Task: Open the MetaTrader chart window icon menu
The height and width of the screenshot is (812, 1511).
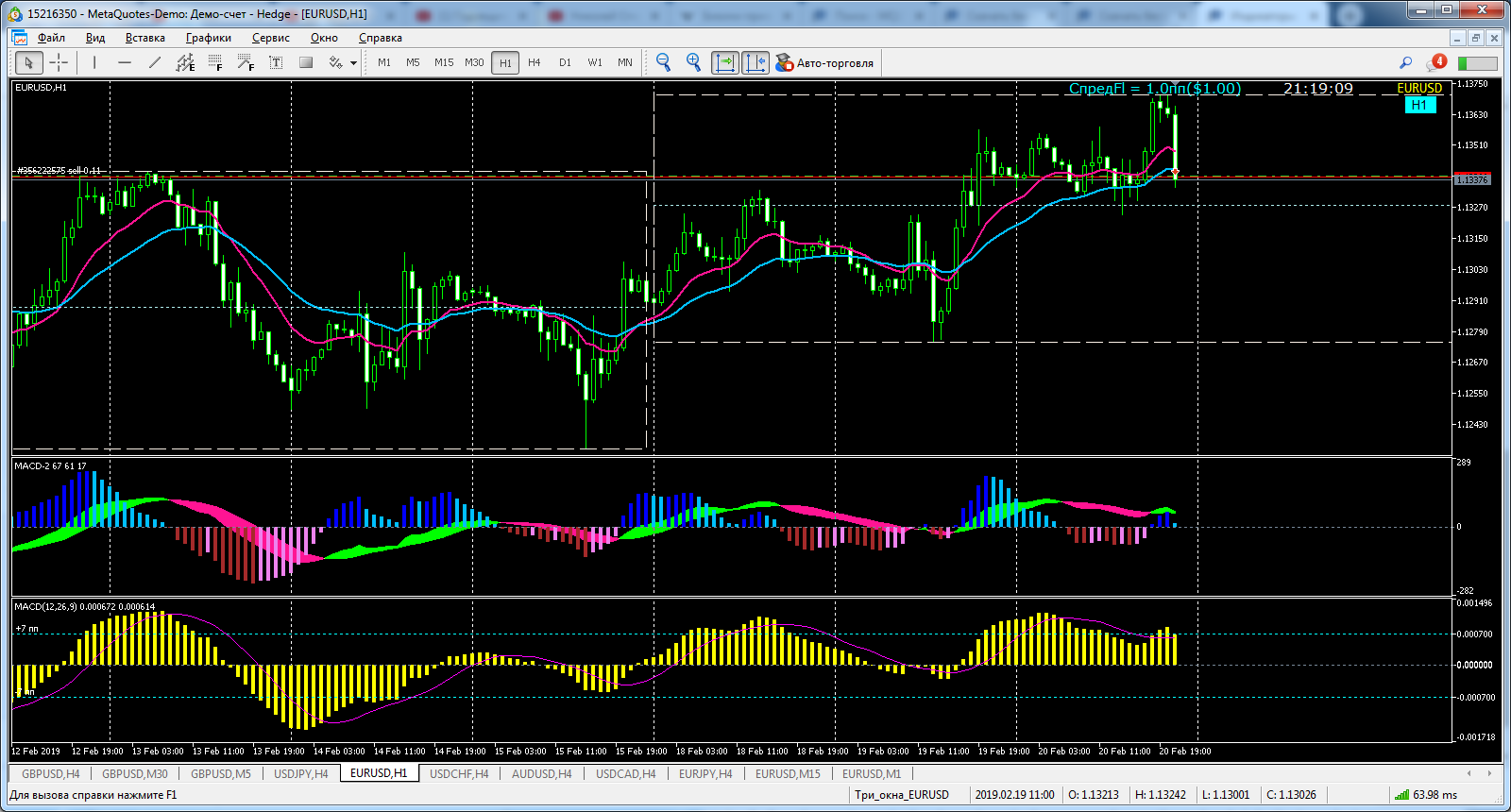Action: 19,38
